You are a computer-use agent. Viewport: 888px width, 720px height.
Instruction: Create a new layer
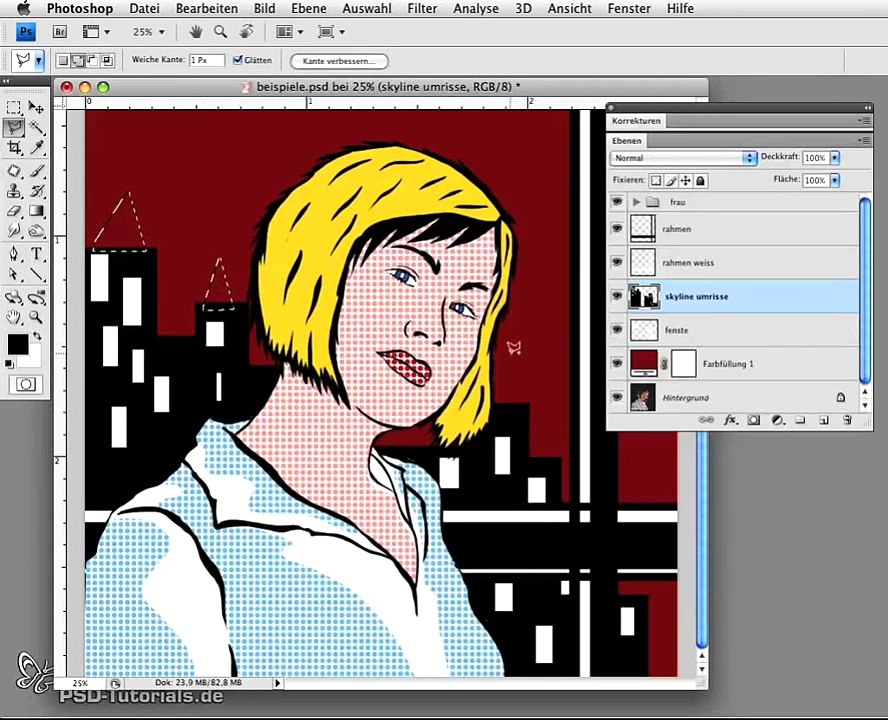(x=824, y=420)
